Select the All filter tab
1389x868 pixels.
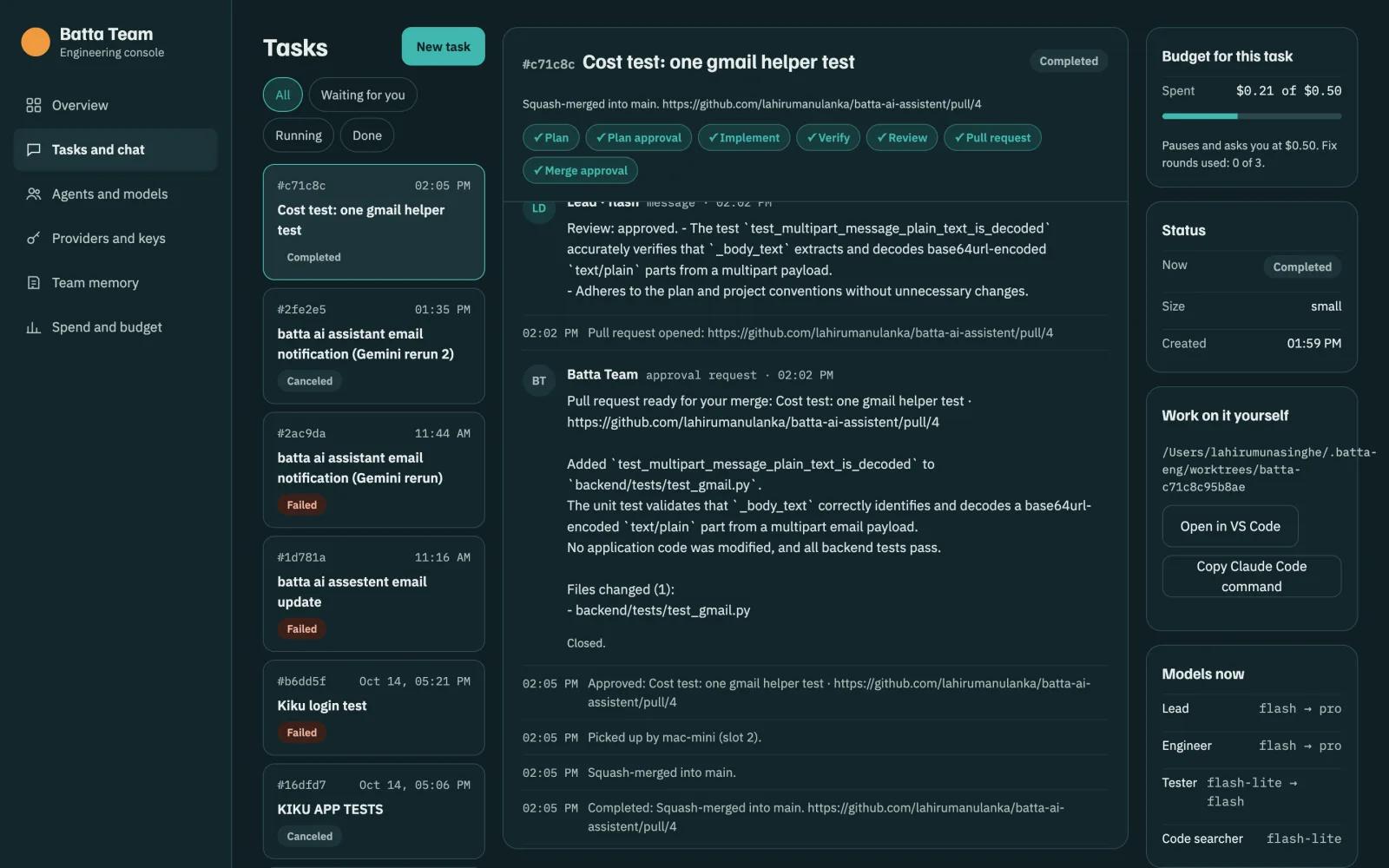[283, 95]
